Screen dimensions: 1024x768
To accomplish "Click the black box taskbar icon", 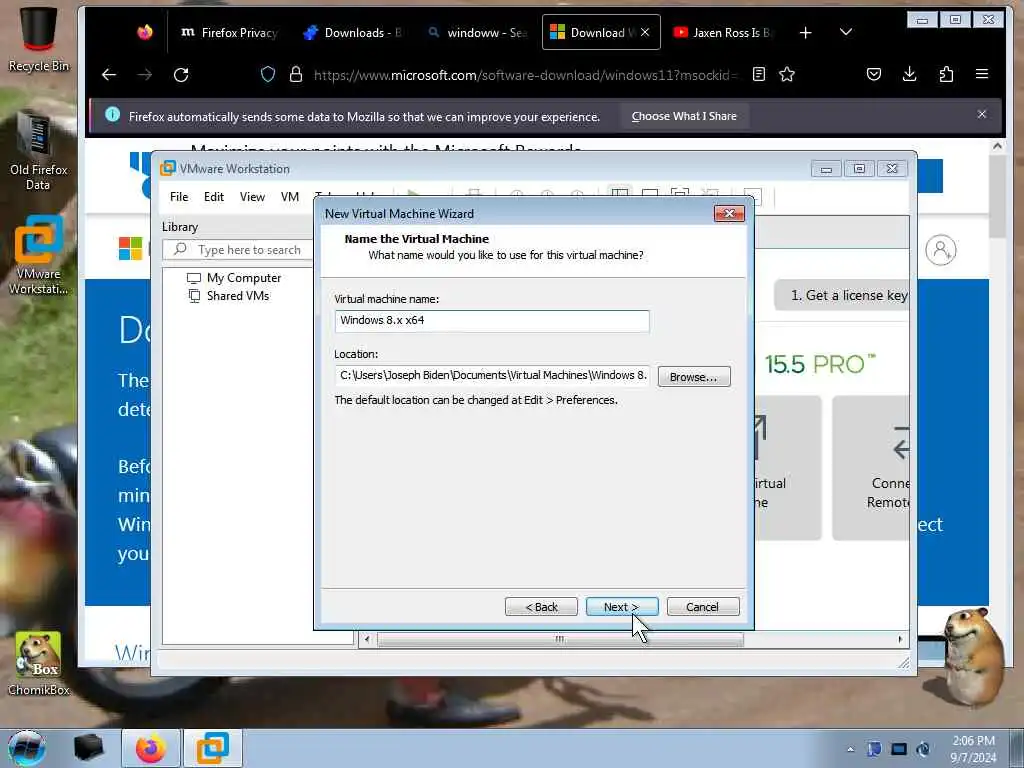I will tap(88, 748).
